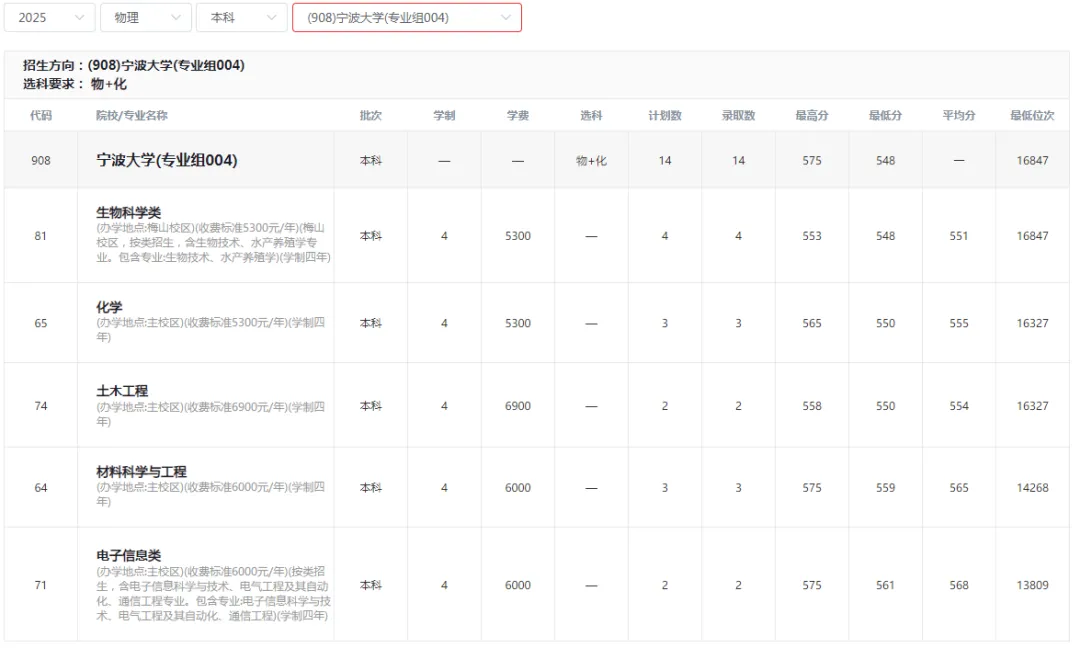Viewport: 1080px width, 648px height.
Task: Click 物+化 in the 选科 column
Action: coord(591,160)
